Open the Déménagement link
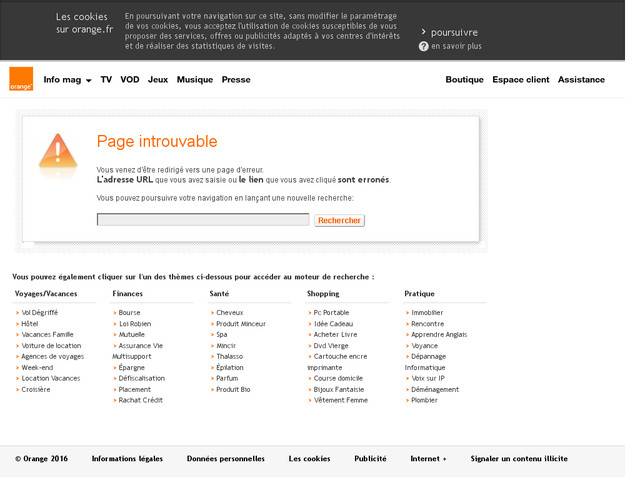This screenshot has width=640, height=480. (x=435, y=389)
